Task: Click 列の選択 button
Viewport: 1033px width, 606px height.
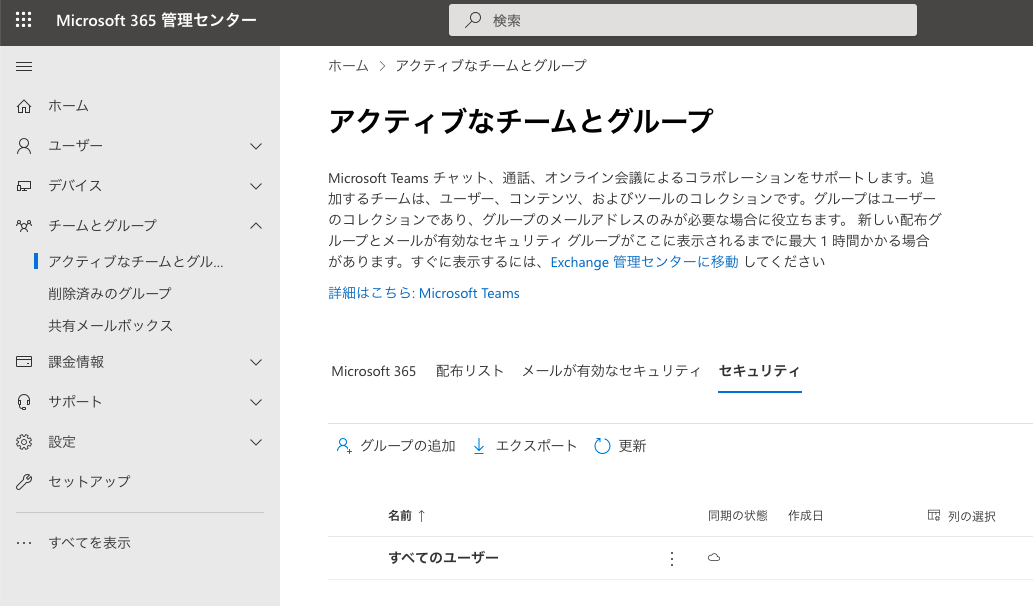Action: point(961,516)
